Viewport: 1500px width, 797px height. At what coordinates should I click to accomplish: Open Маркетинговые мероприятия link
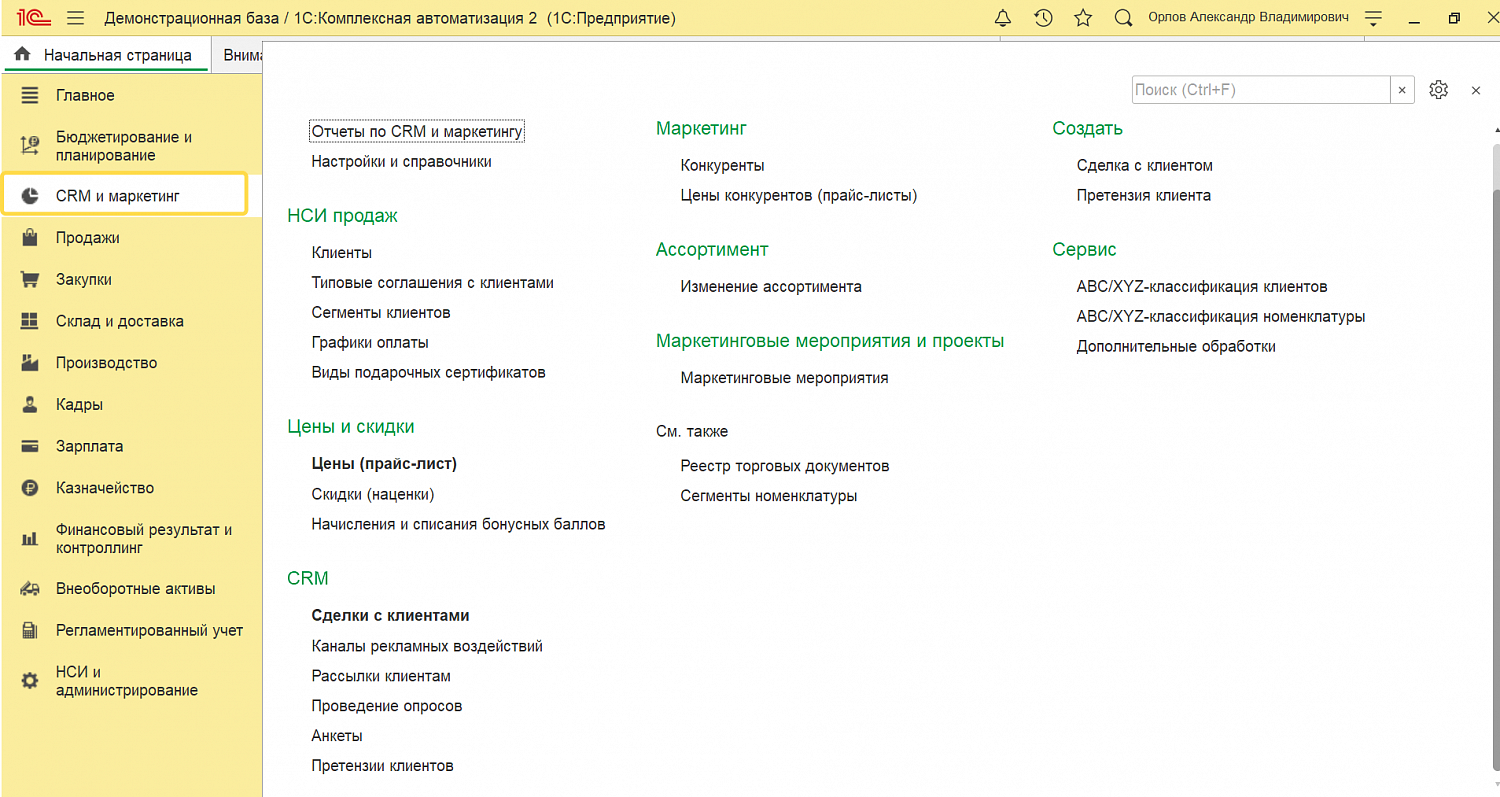pos(785,379)
